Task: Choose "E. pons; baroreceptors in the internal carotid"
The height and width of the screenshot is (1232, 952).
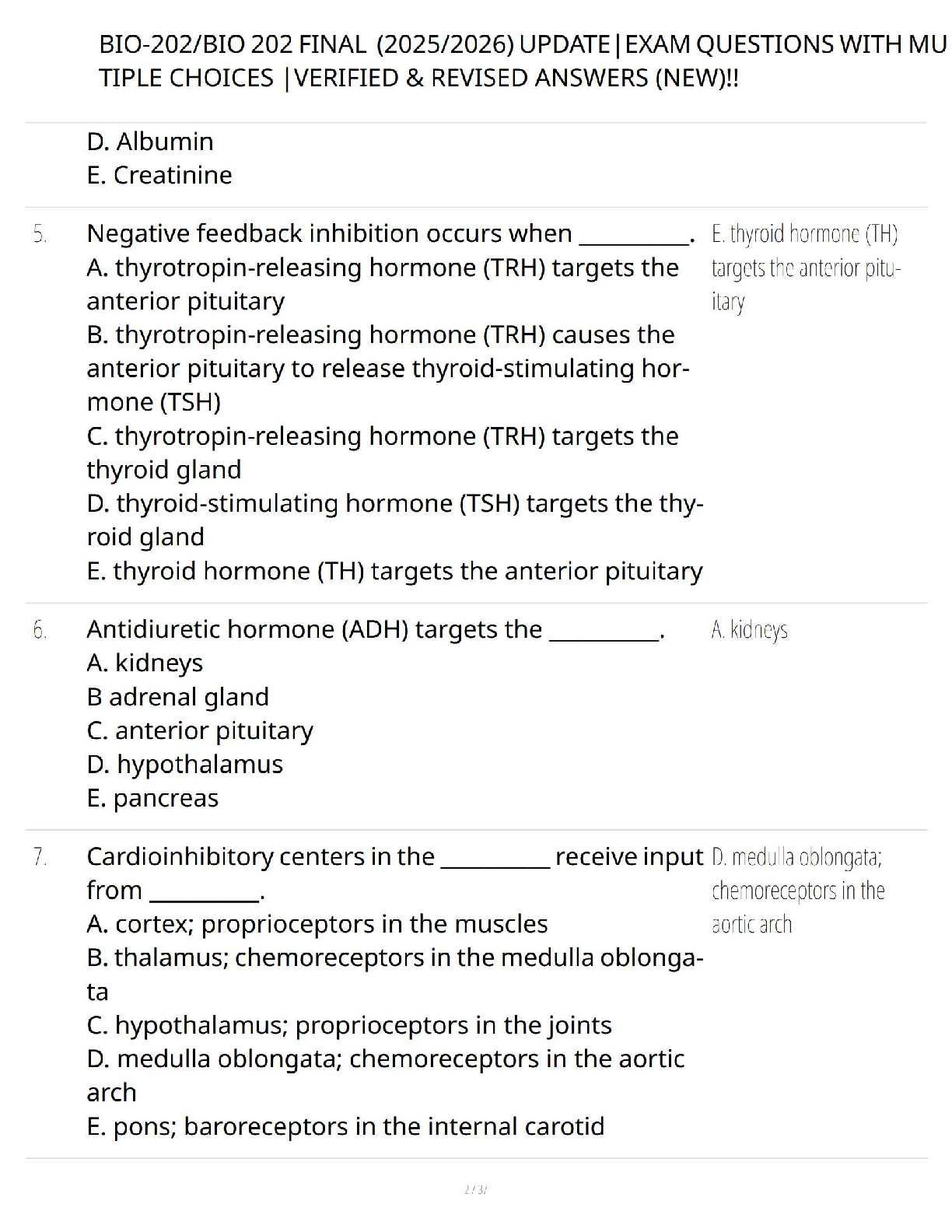Action: click(x=345, y=1126)
